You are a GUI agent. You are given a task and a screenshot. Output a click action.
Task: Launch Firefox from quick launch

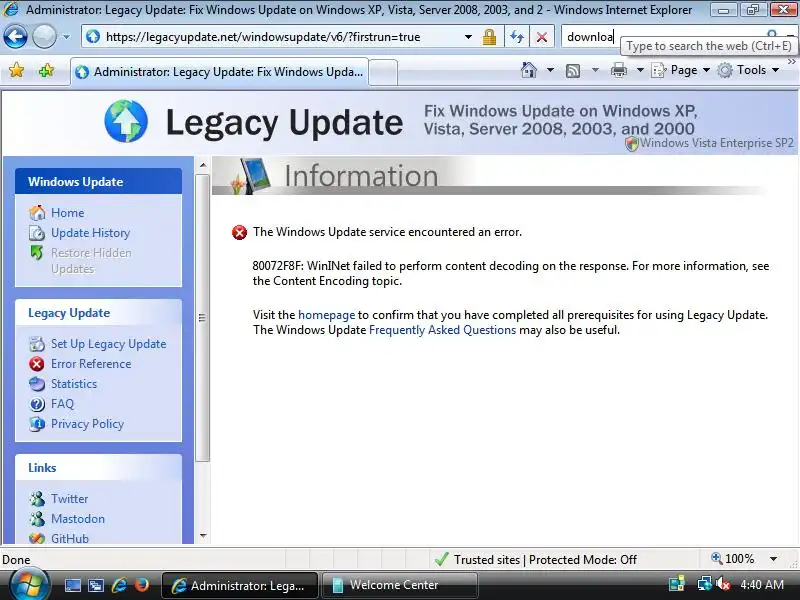tap(142, 585)
